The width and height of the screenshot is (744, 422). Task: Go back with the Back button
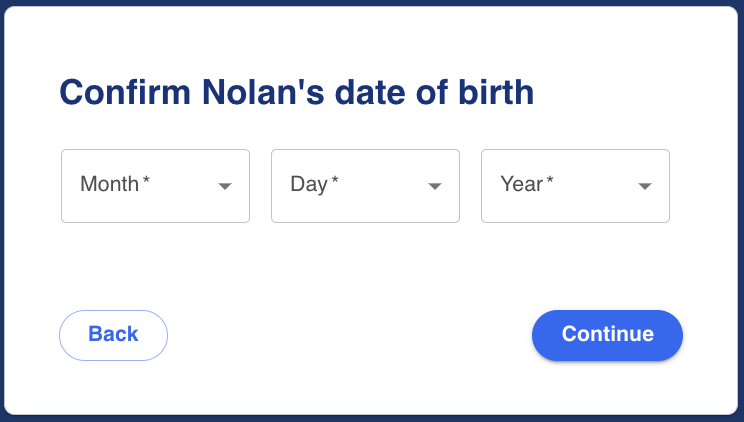(x=113, y=335)
